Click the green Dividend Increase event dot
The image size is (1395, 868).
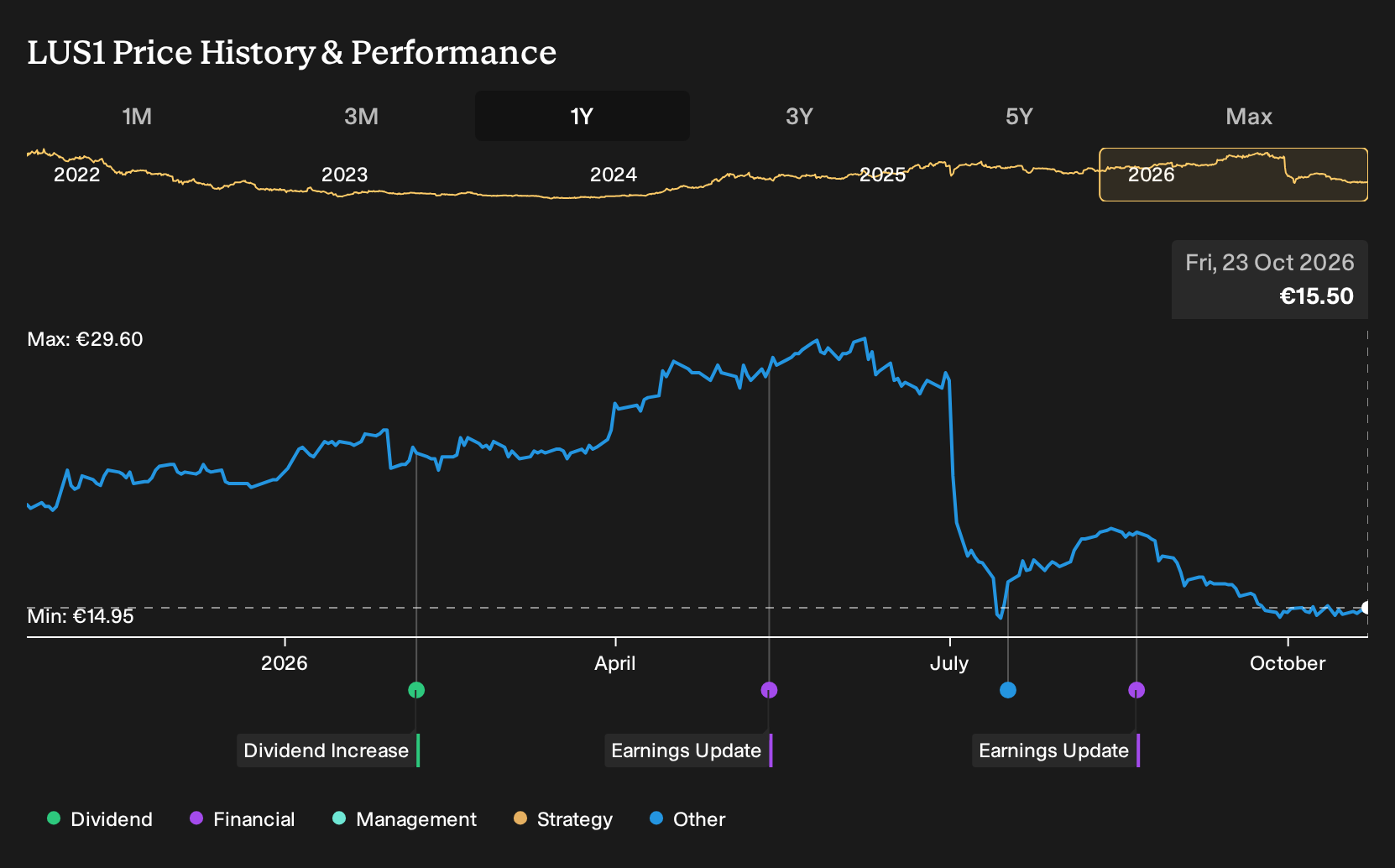click(x=416, y=690)
